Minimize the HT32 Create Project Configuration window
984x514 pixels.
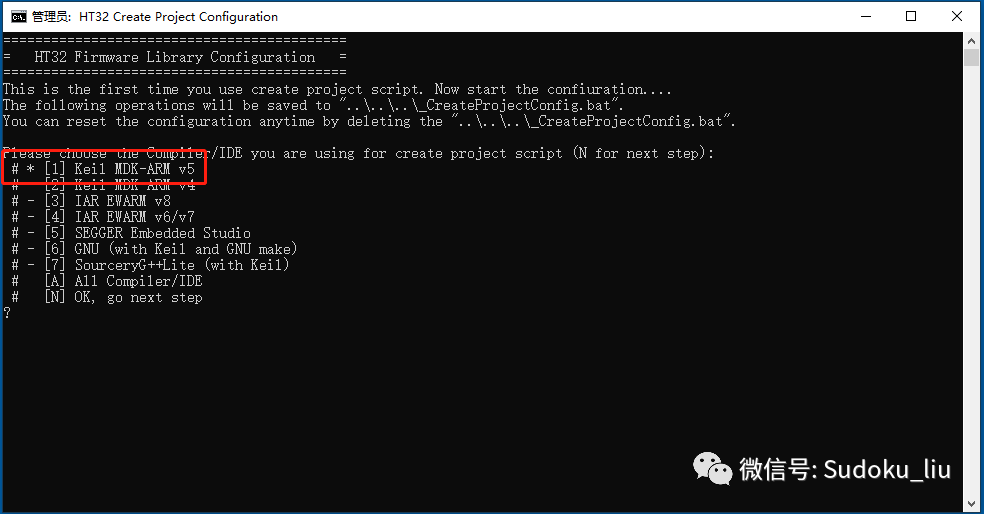[x=866, y=17]
